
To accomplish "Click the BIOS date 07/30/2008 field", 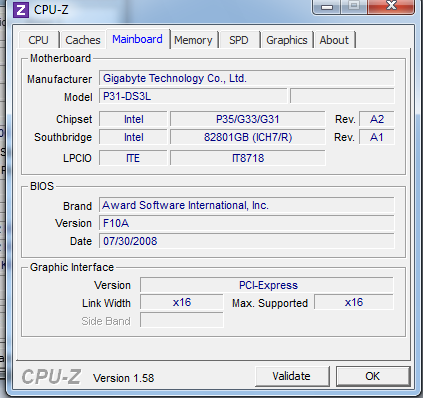I will (x=247, y=241).
